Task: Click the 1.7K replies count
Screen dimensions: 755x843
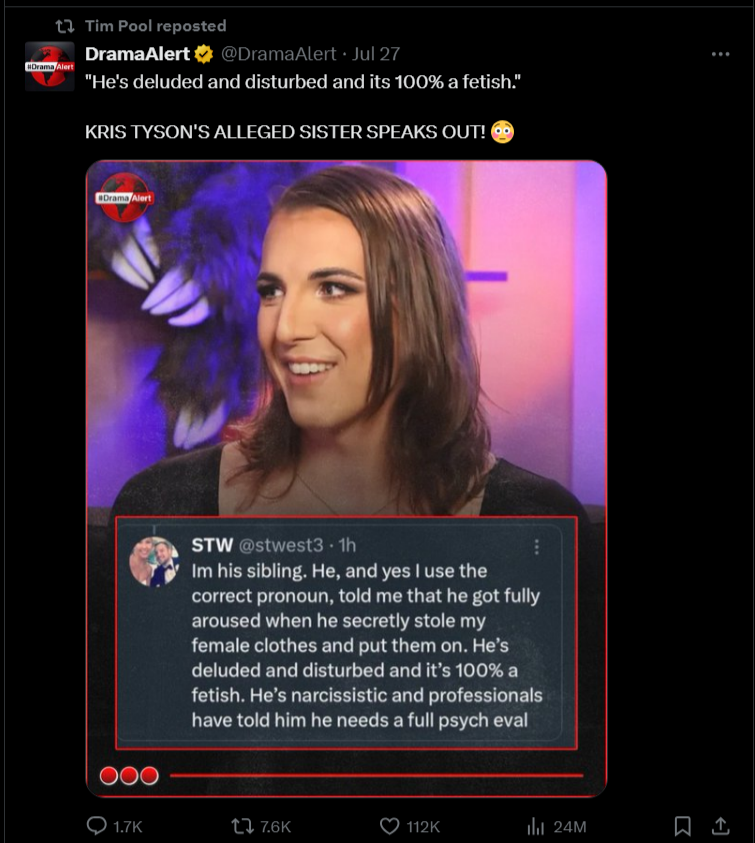Action: click(x=127, y=826)
